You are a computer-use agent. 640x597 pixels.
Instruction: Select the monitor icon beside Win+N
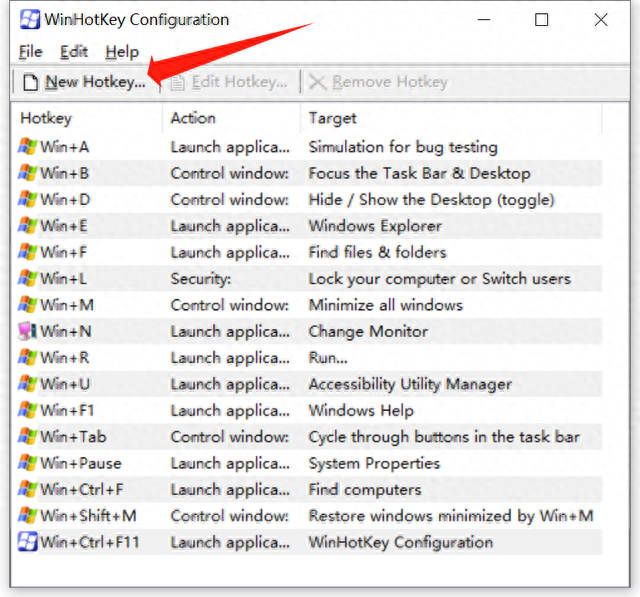pyautogui.click(x=27, y=331)
